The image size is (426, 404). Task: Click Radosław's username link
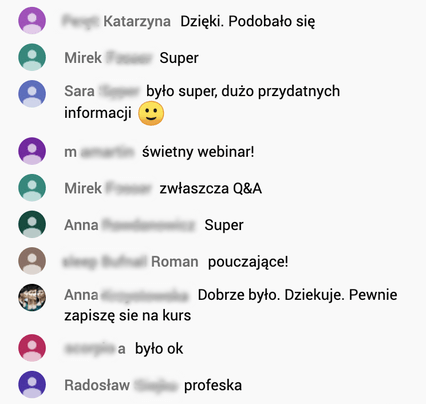[x=120, y=385]
